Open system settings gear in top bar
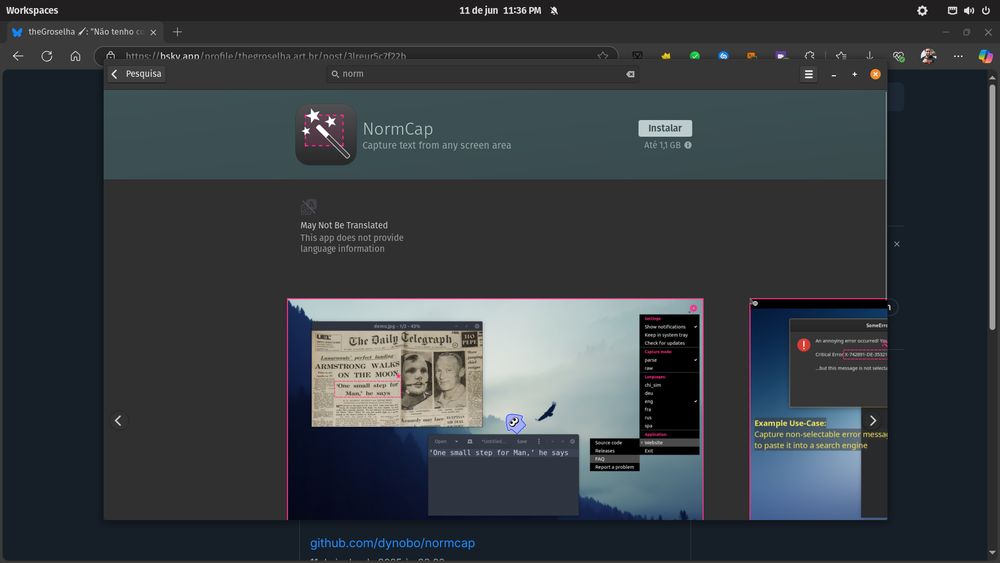1000x563 pixels. (x=922, y=10)
